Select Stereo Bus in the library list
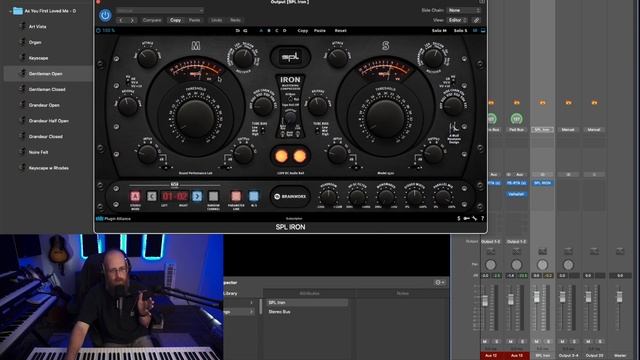The image size is (640, 360). [x=307, y=312]
